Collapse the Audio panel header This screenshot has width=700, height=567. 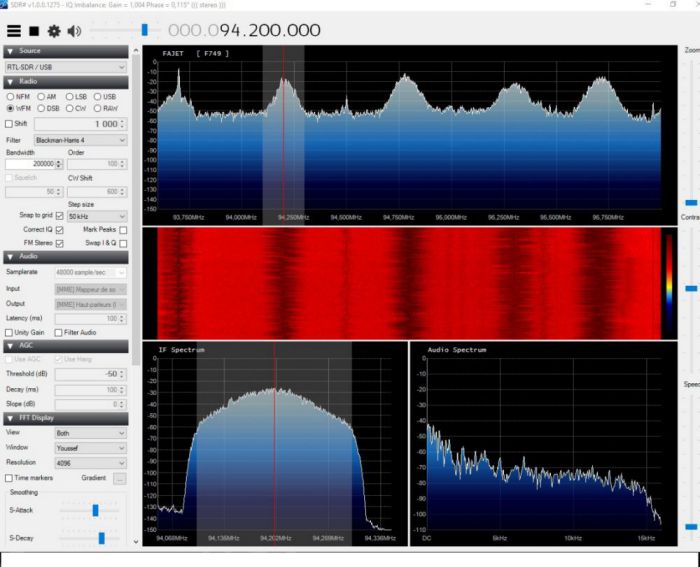(66, 257)
